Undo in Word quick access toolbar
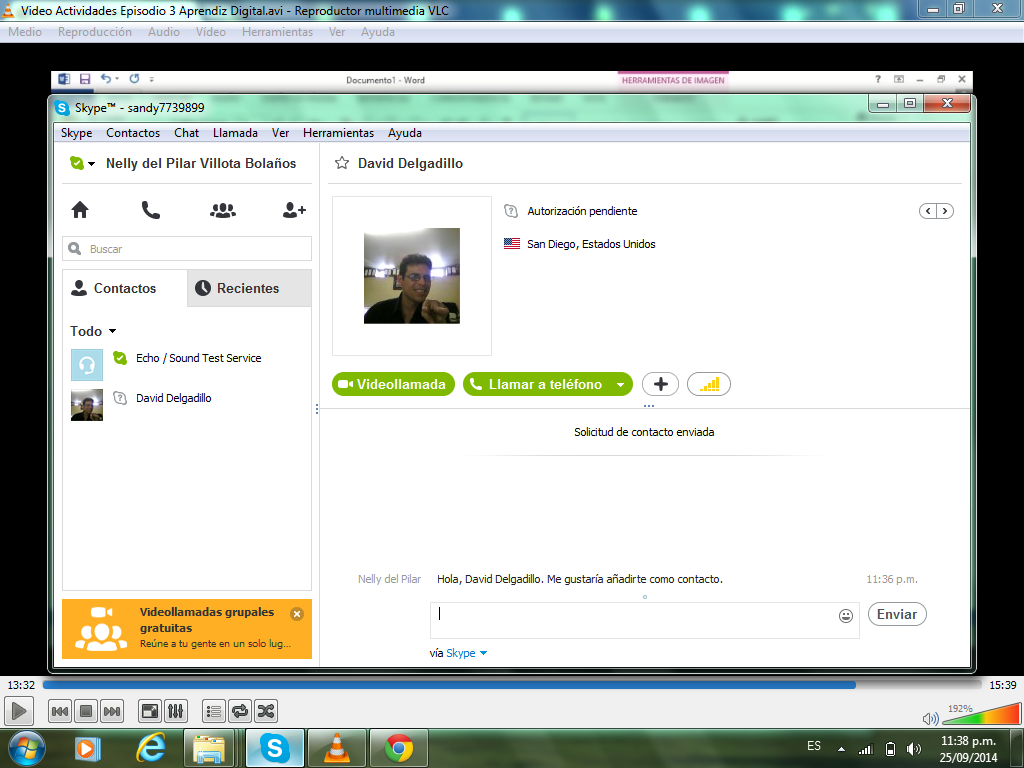This screenshot has width=1024, height=768. 106,78
